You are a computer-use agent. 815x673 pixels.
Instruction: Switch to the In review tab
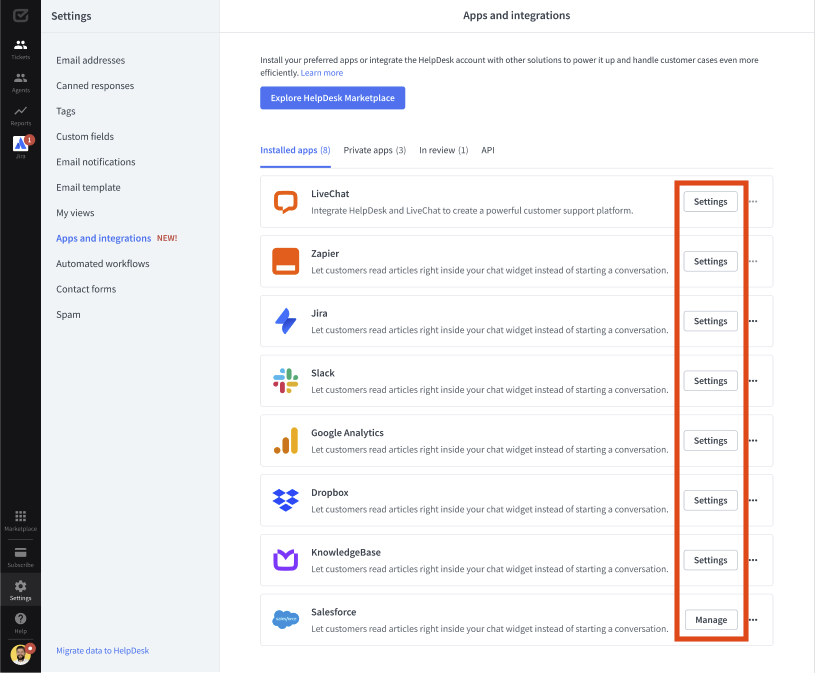[x=443, y=150]
